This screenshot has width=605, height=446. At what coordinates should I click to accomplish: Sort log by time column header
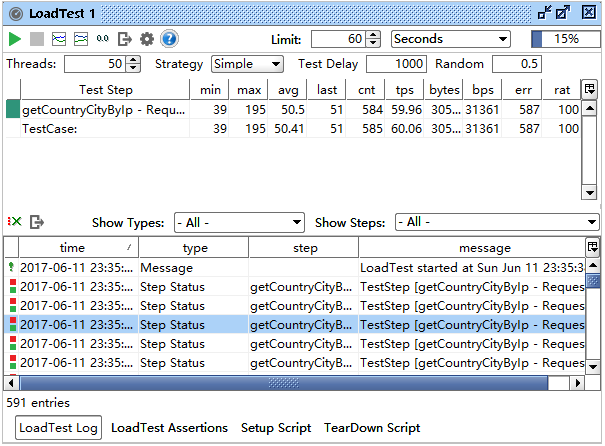coord(78,247)
